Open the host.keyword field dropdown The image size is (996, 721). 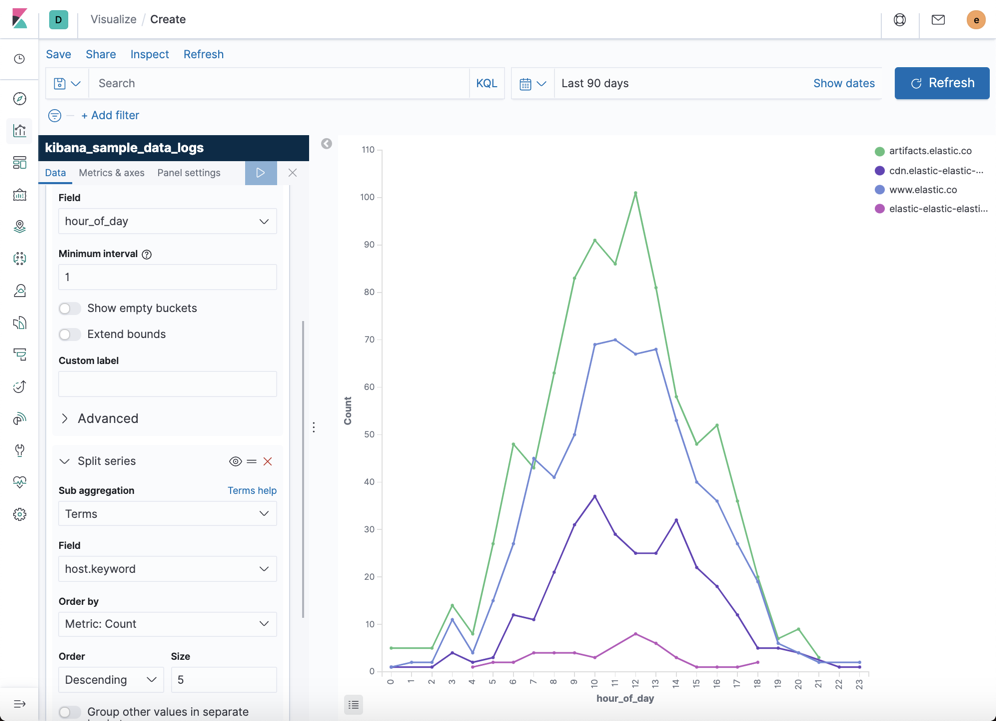click(168, 569)
